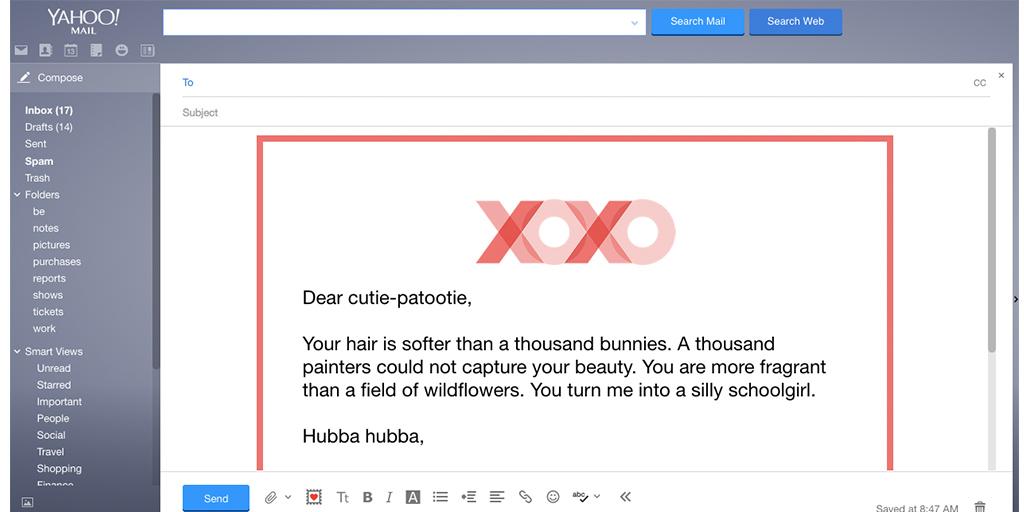The height and width of the screenshot is (512, 1024).
Task: Open Drafts (14) folder
Action: (49, 127)
